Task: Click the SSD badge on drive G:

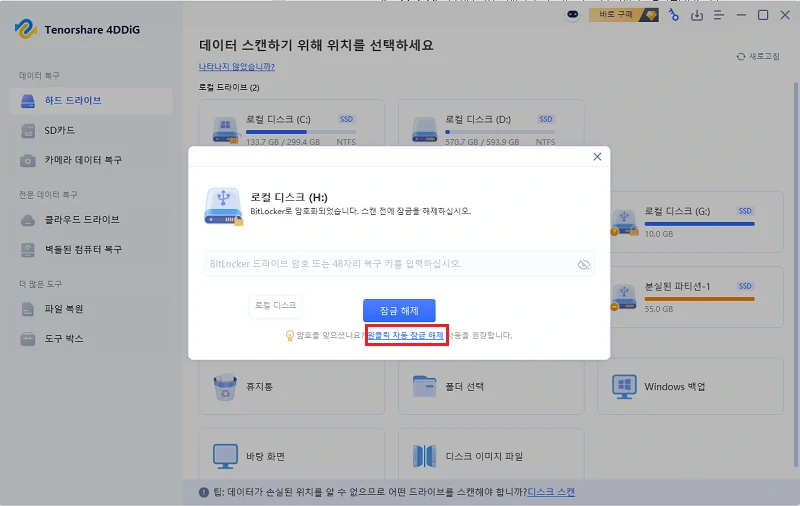Action: coord(745,211)
